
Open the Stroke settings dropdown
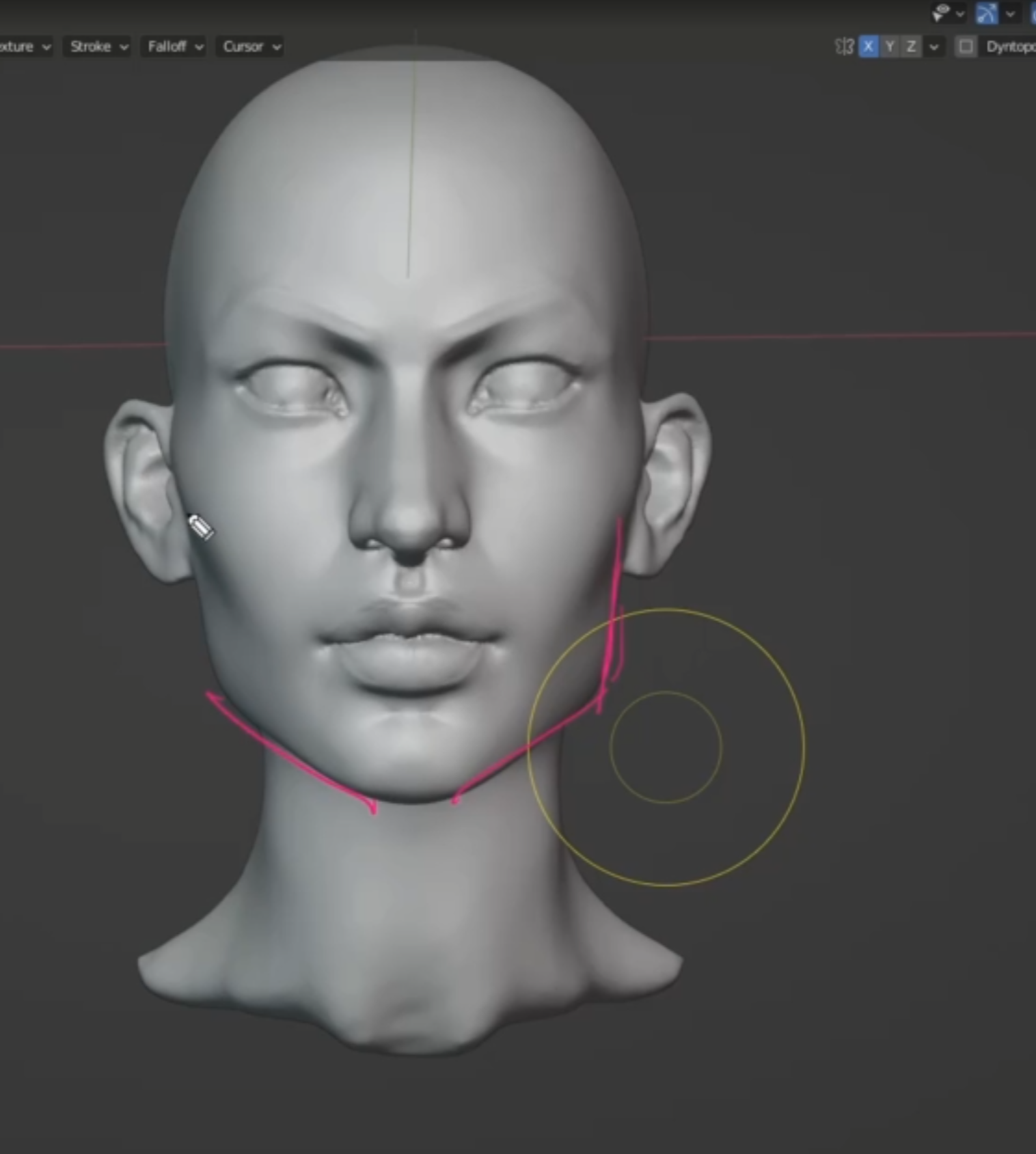coord(97,46)
